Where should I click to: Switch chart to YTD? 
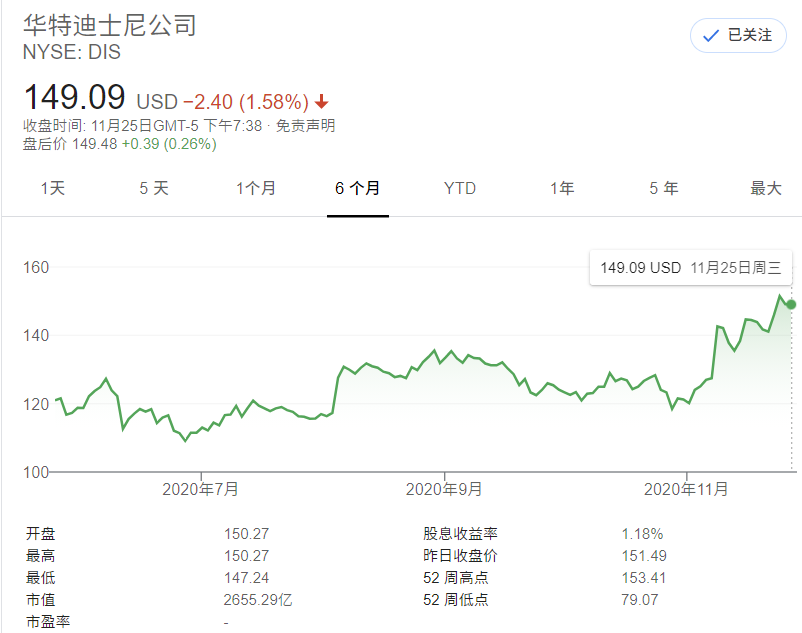[x=460, y=188]
